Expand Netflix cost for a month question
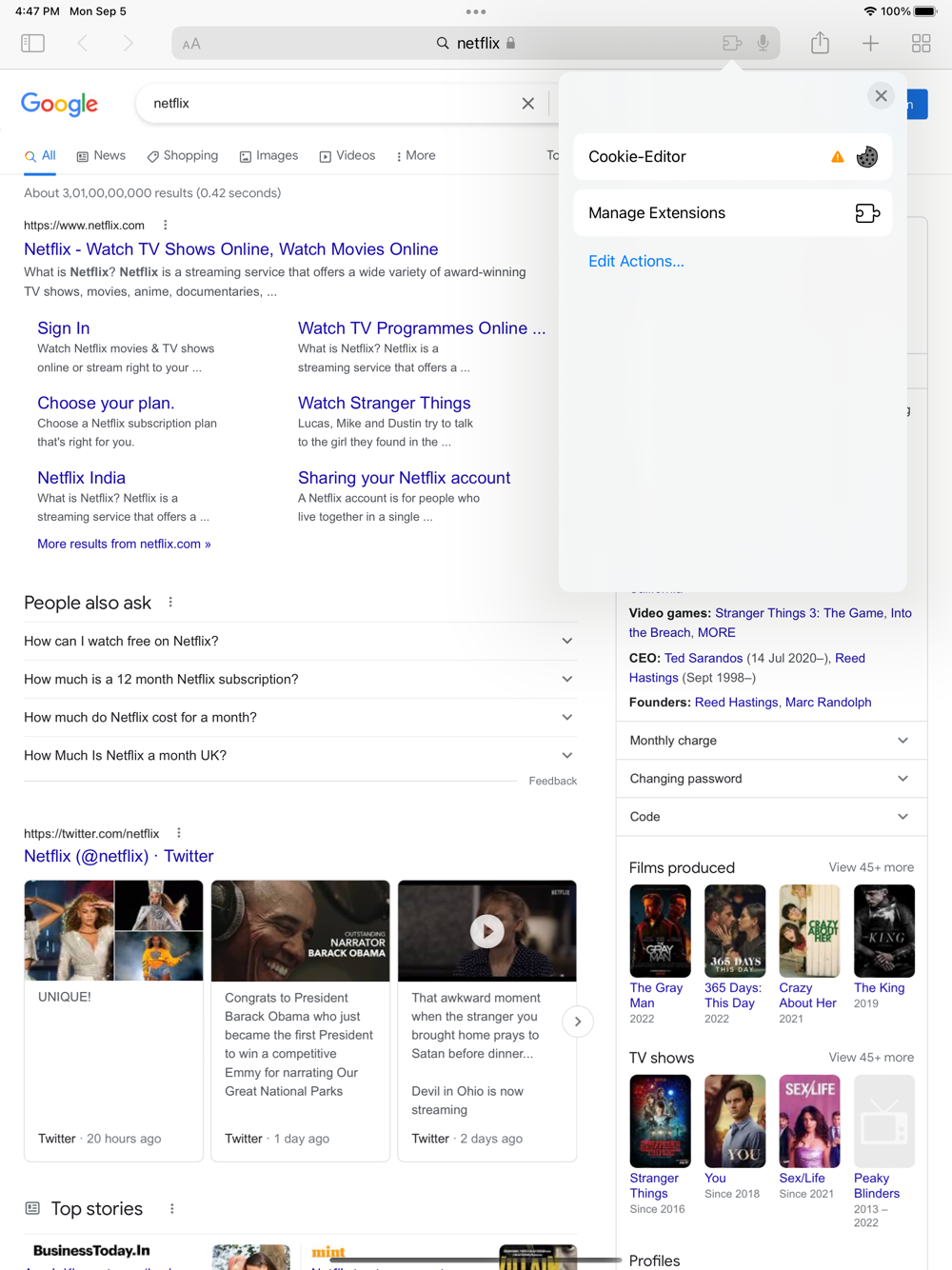The image size is (952, 1270). point(299,718)
